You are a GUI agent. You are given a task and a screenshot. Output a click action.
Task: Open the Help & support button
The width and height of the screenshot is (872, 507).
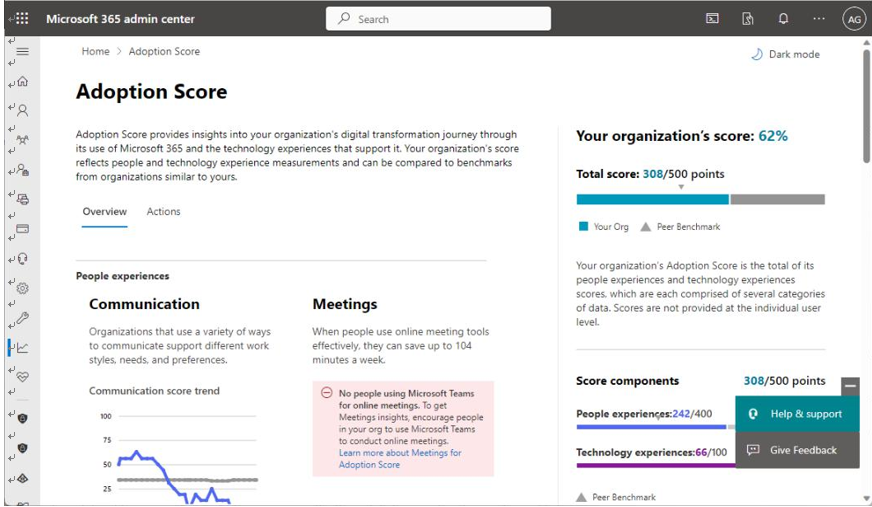(x=797, y=414)
